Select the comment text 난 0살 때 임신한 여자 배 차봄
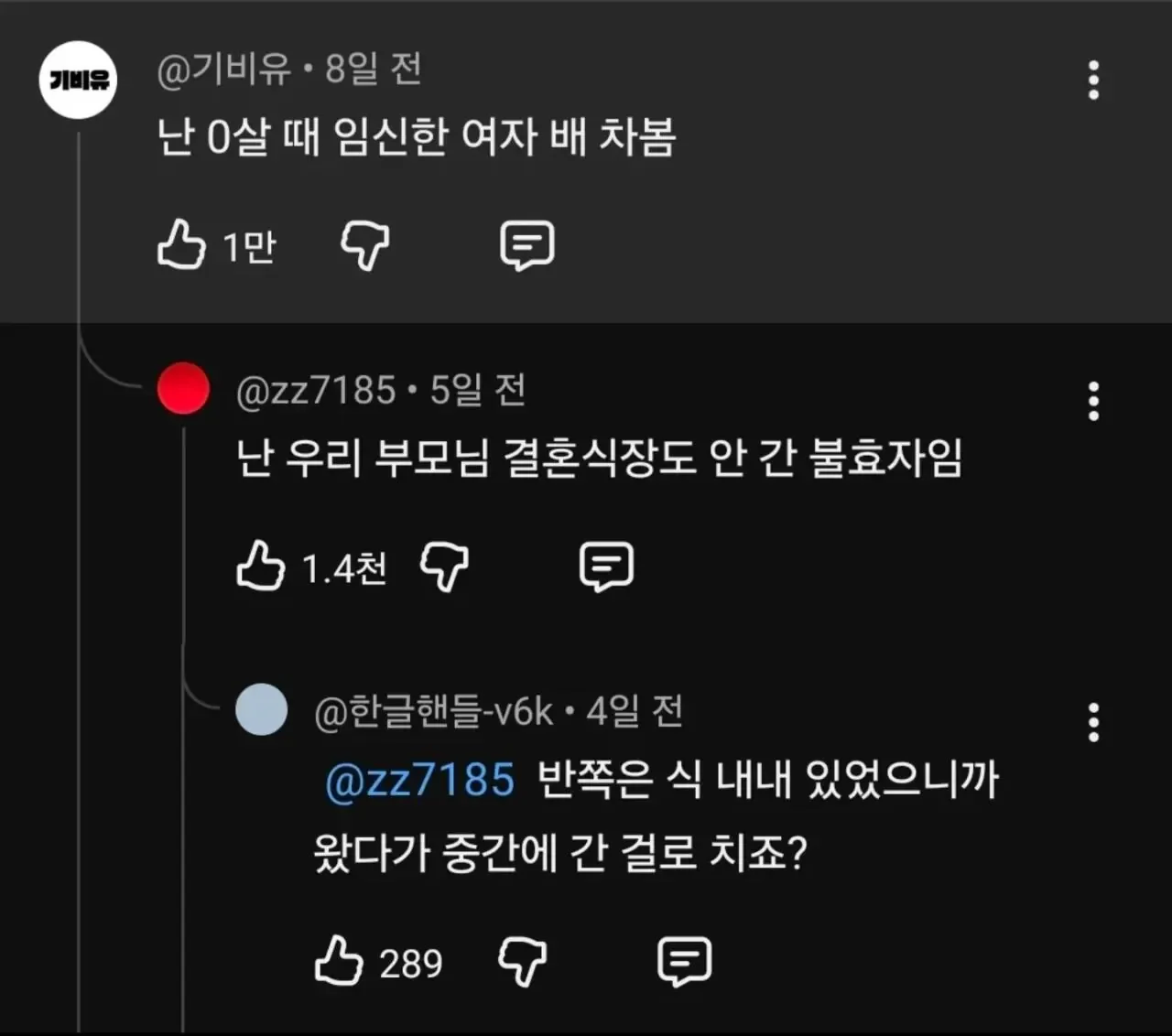Viewport: 1172px width, 1036px height. (417, 138)
